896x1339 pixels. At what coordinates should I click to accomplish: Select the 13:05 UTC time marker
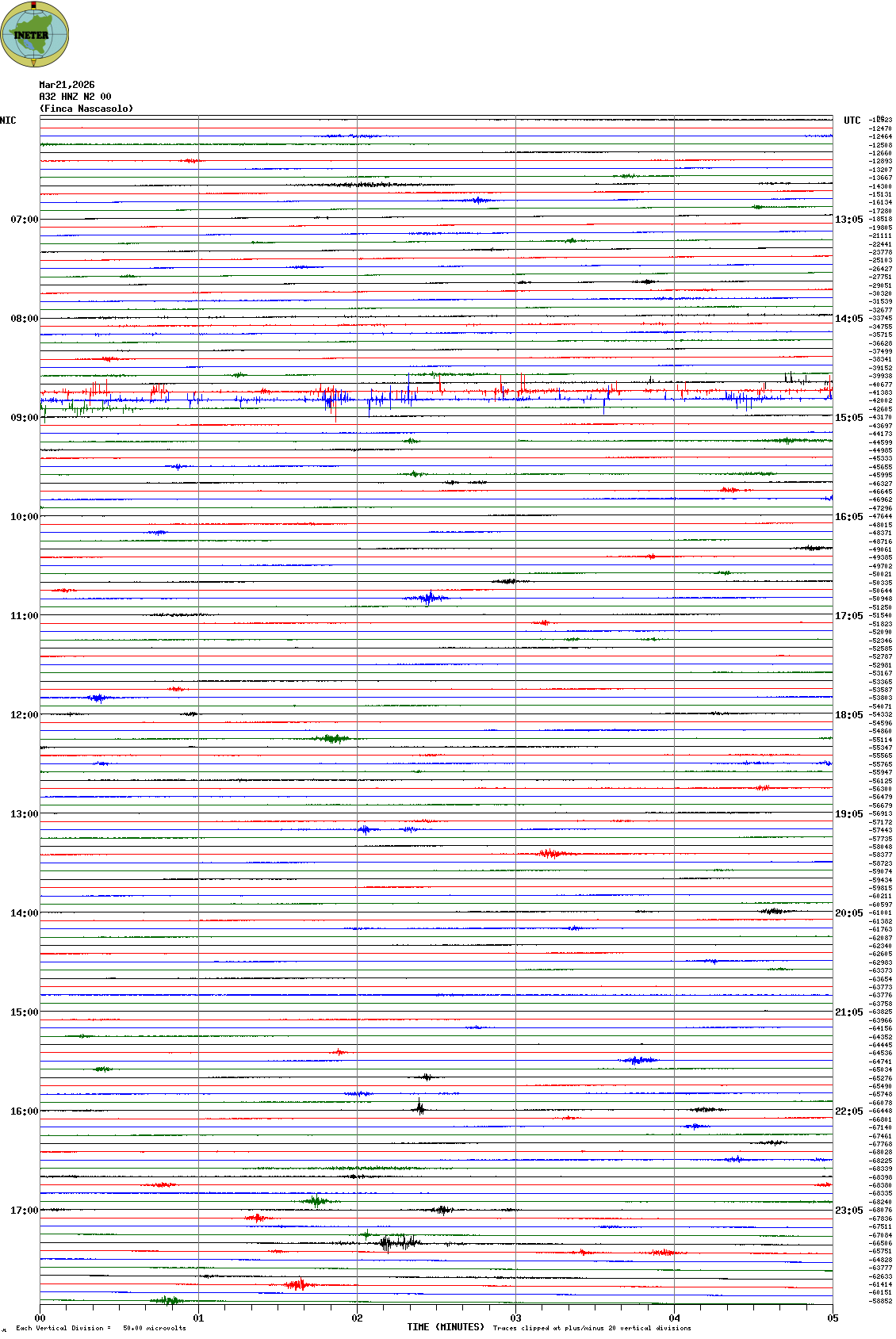click(x=848, y=220)
